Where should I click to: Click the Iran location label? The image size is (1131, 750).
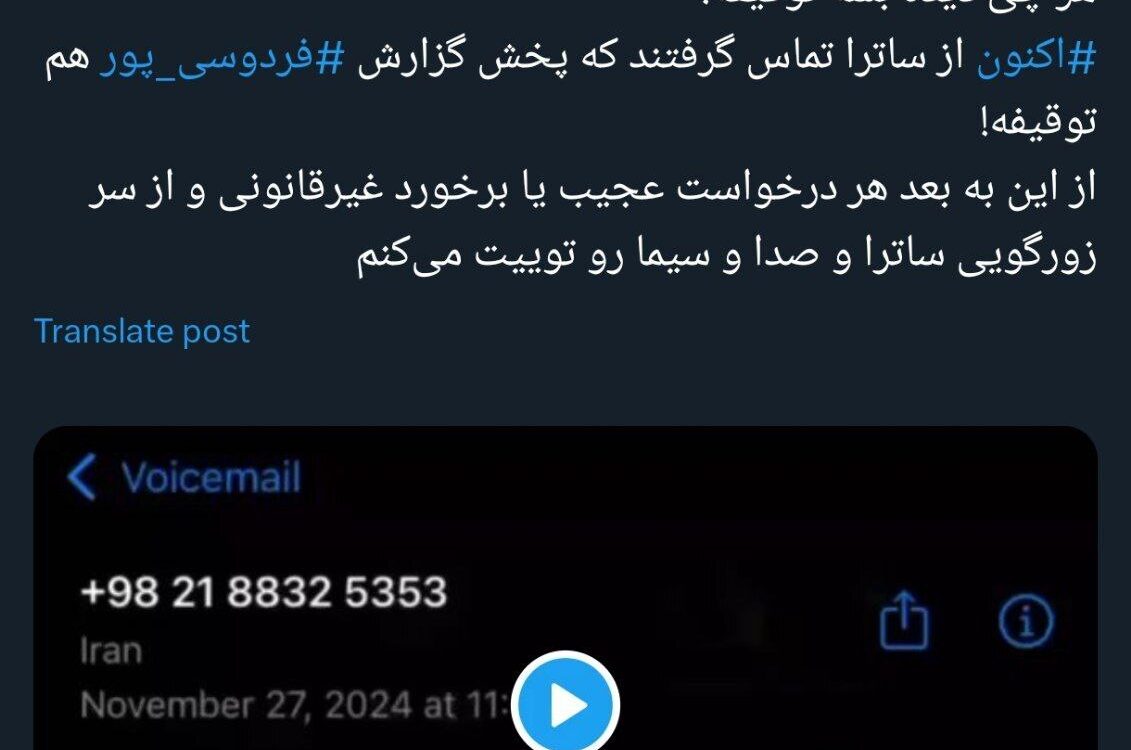pos(111,650)
